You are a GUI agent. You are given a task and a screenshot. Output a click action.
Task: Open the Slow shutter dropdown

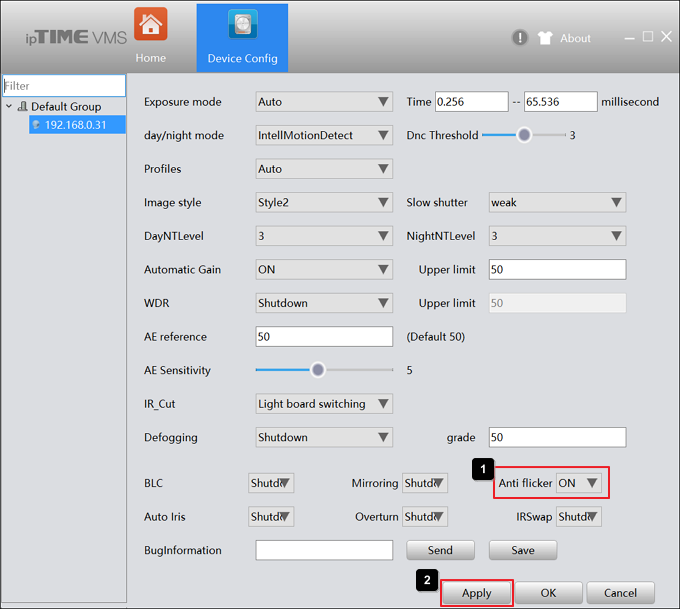pos(557,202)
